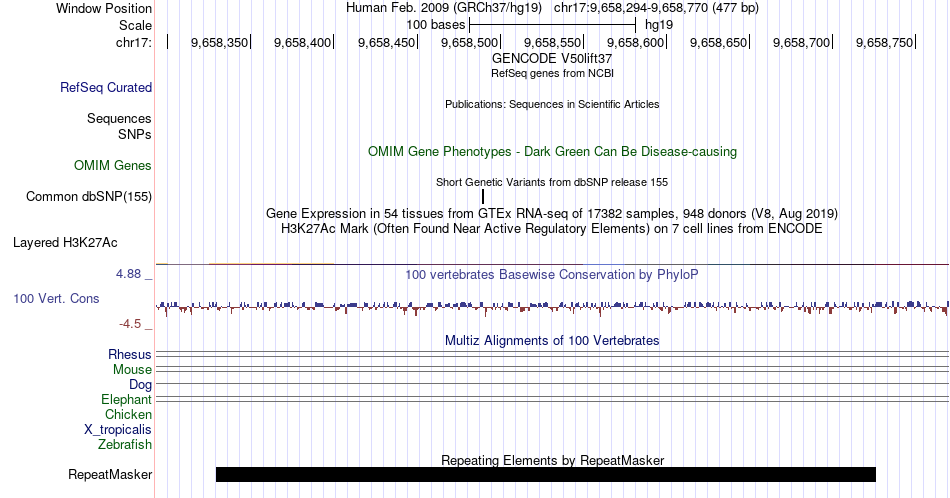
Task: Click the Layered H3K27Ac track label
Action: [65, 242]
